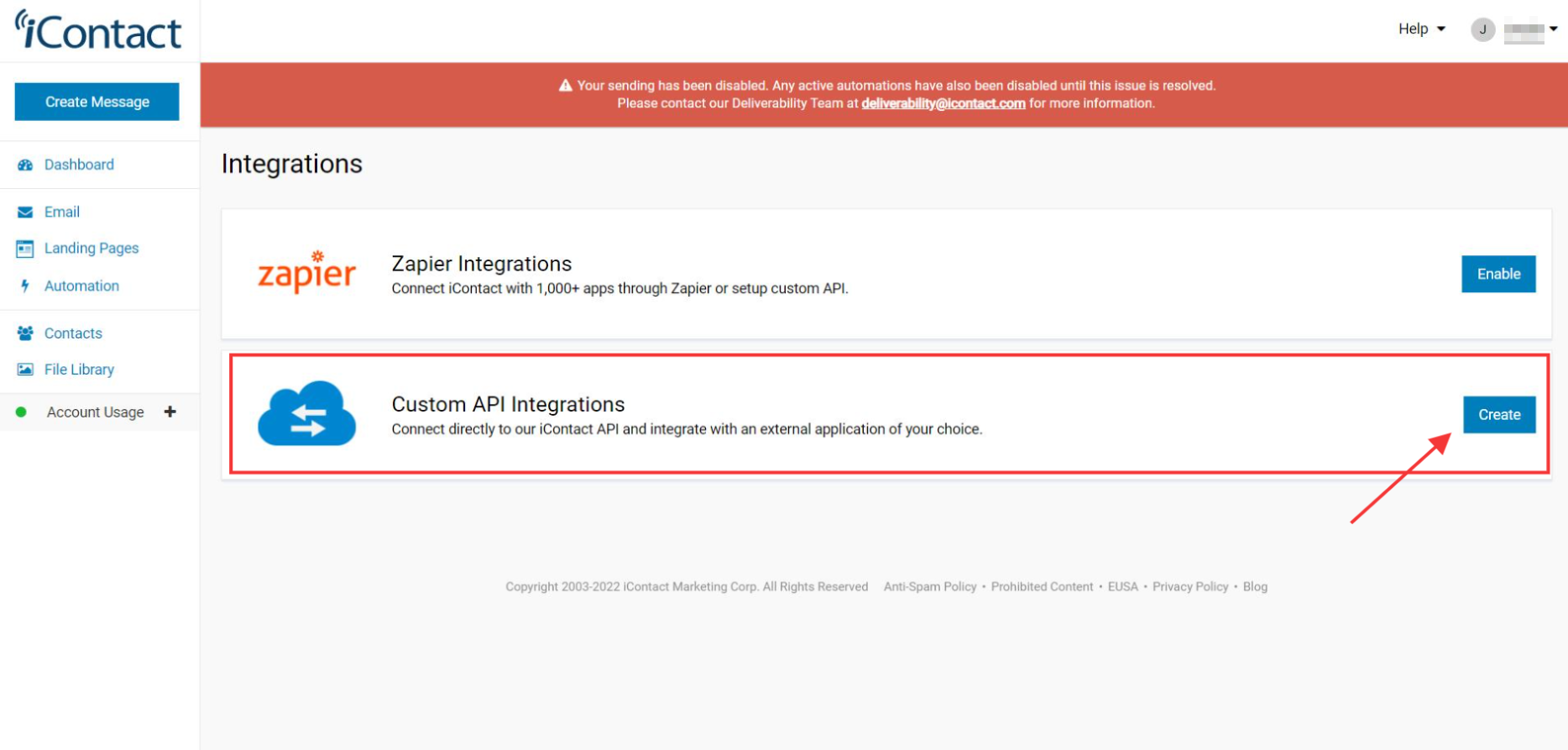Open the Email section

tap(62, 212)
